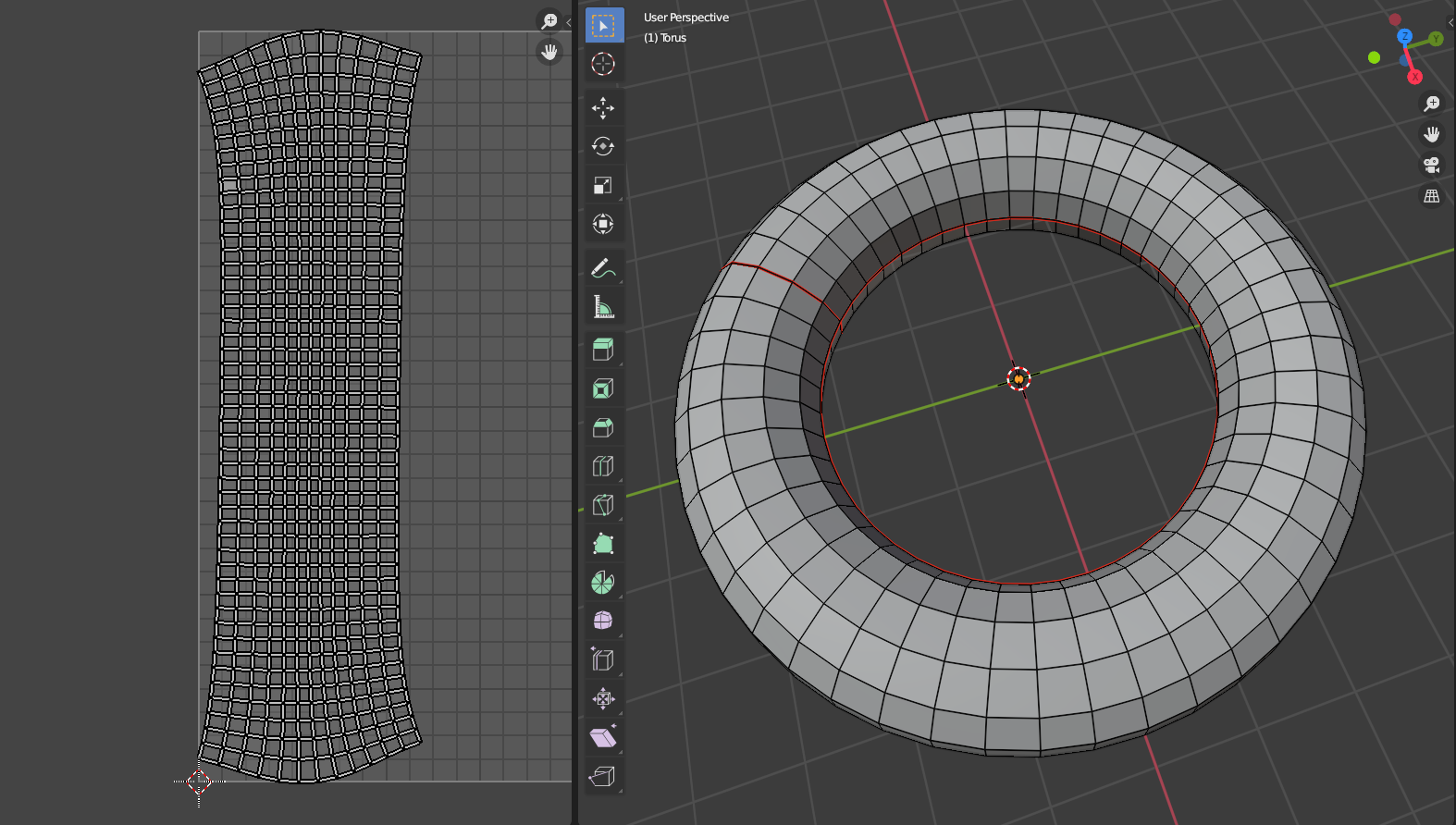Choose the Poly Build tool
The image size is (1456, 825).
604,544
